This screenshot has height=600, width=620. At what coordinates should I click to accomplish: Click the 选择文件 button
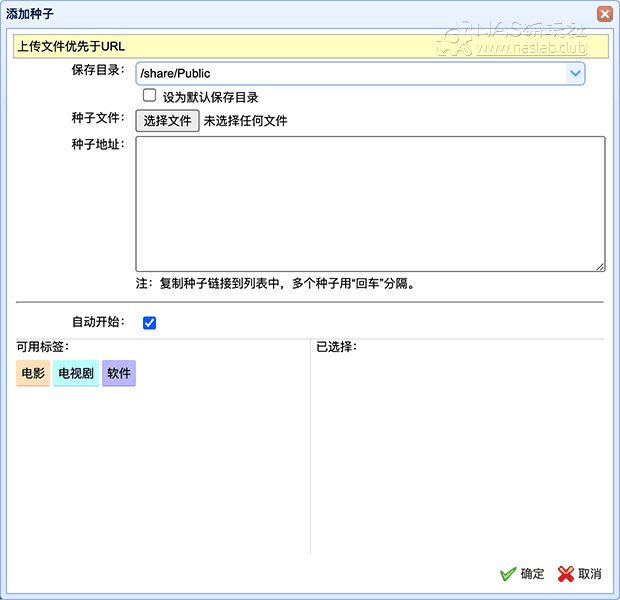point(167,121)
